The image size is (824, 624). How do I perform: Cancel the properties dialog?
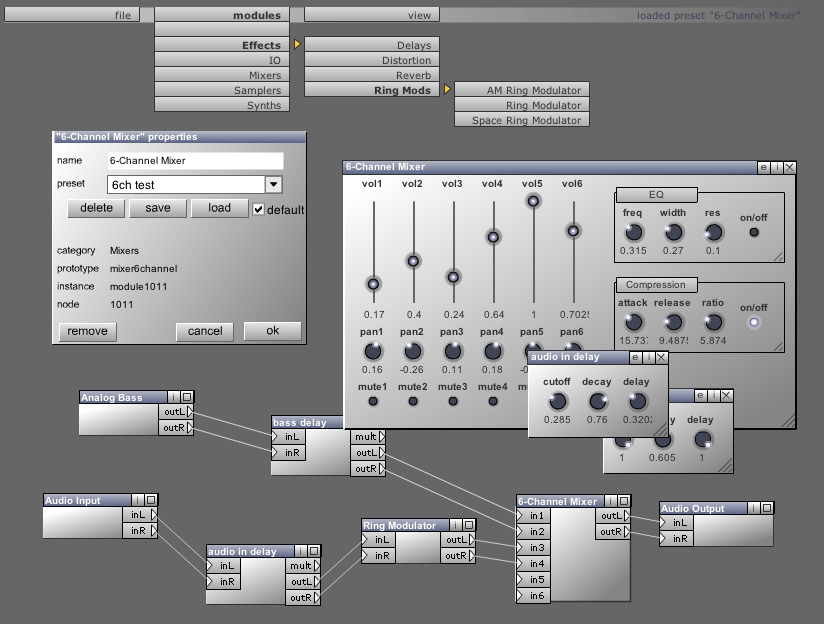[205, 331]
